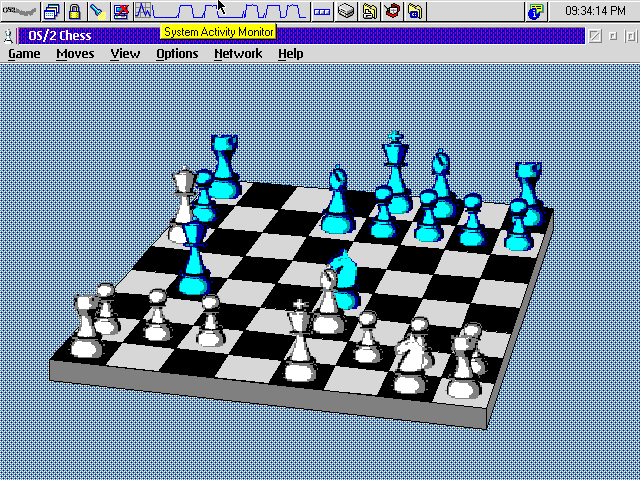
Task: Select the white king piece
Action: click(x=300, y=341)
